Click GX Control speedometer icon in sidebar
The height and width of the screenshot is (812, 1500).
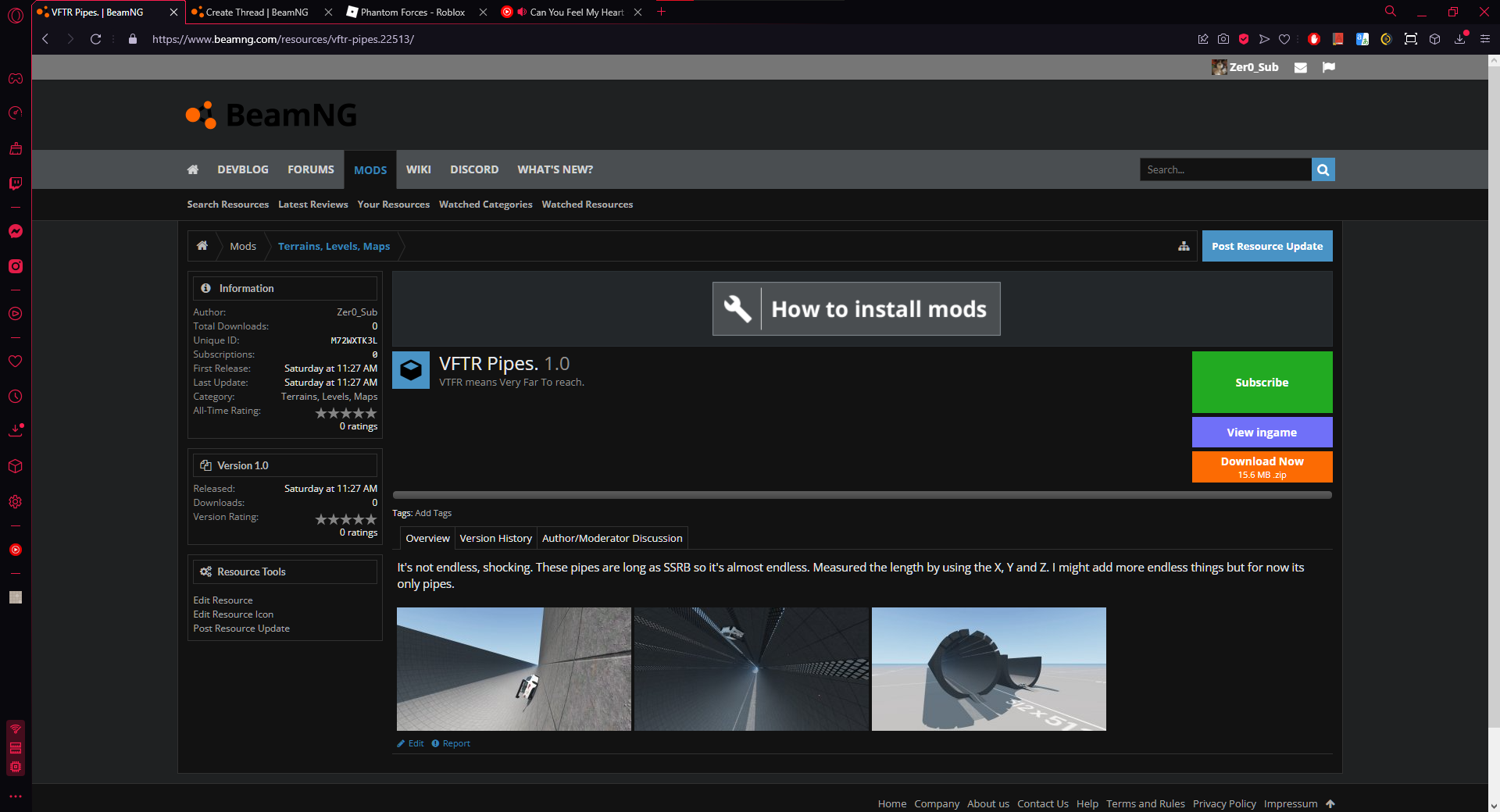pyautogui.click(x=16, y=113)
